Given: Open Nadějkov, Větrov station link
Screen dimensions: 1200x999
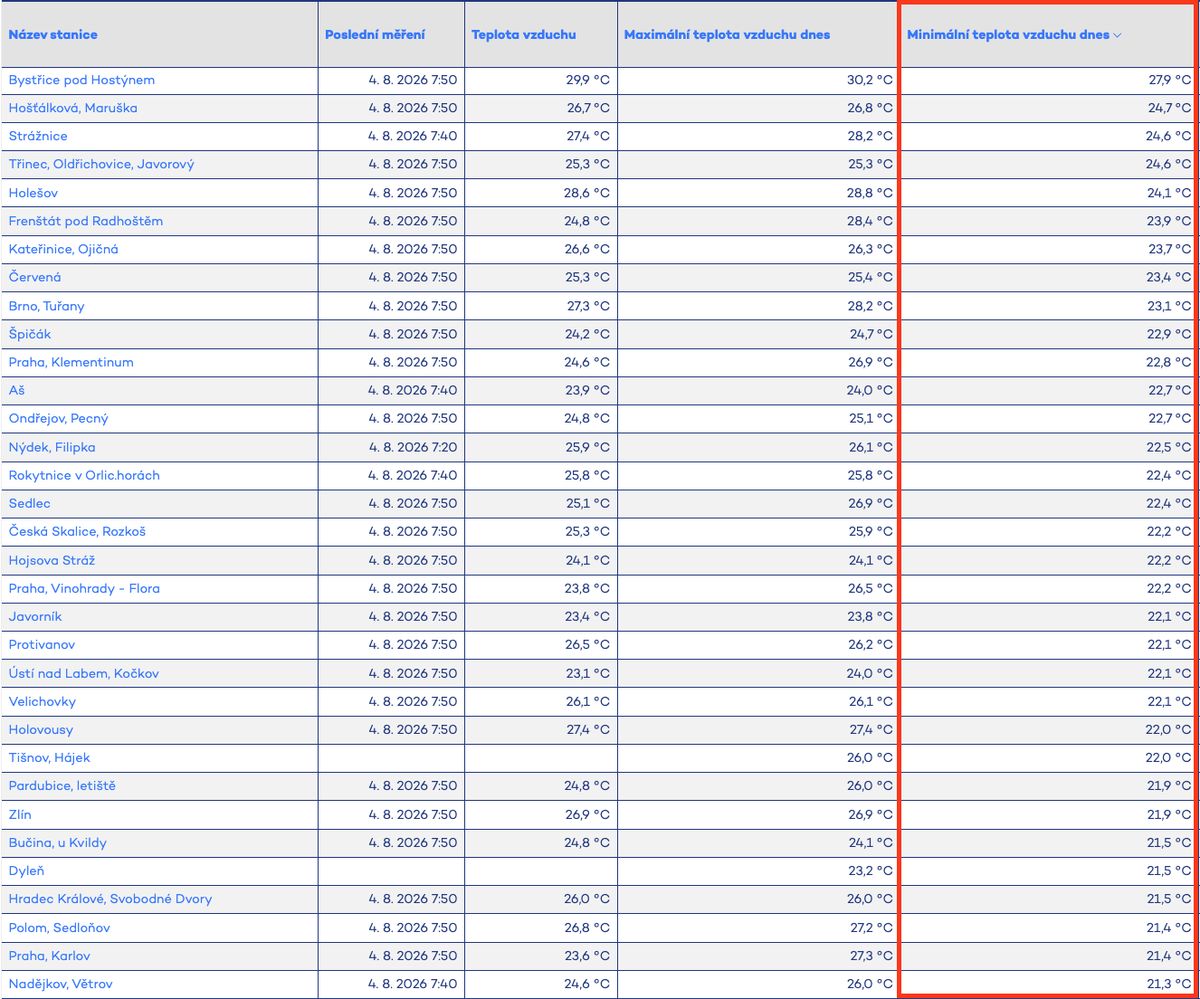Looking at the screenshot, I should point(61,984).
